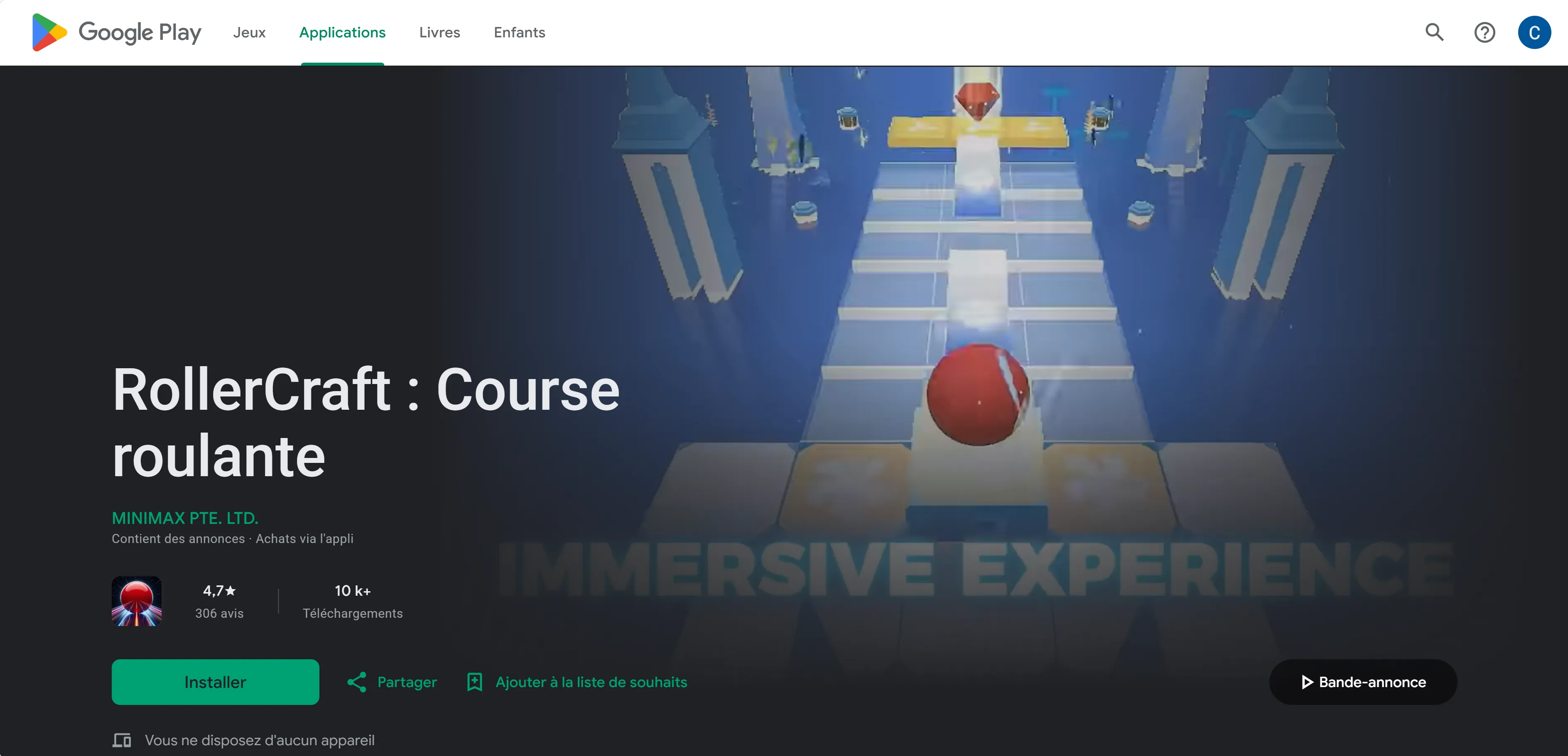Go to the Livres tab

click(x=439, y=32)
